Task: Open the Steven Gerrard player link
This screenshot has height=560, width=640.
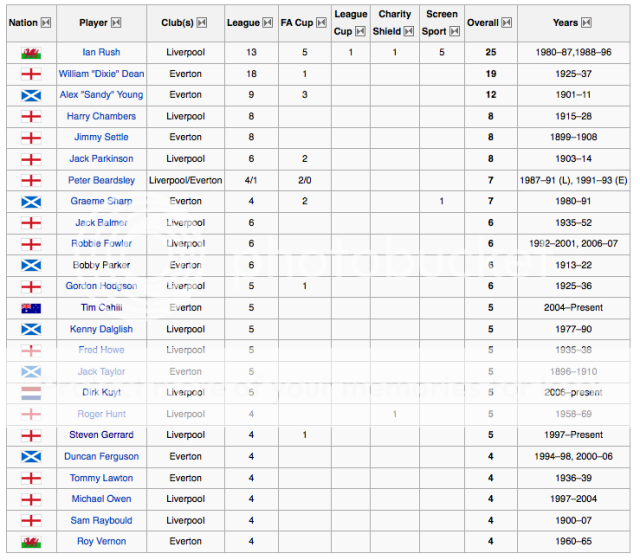Action: click(101, 435)
